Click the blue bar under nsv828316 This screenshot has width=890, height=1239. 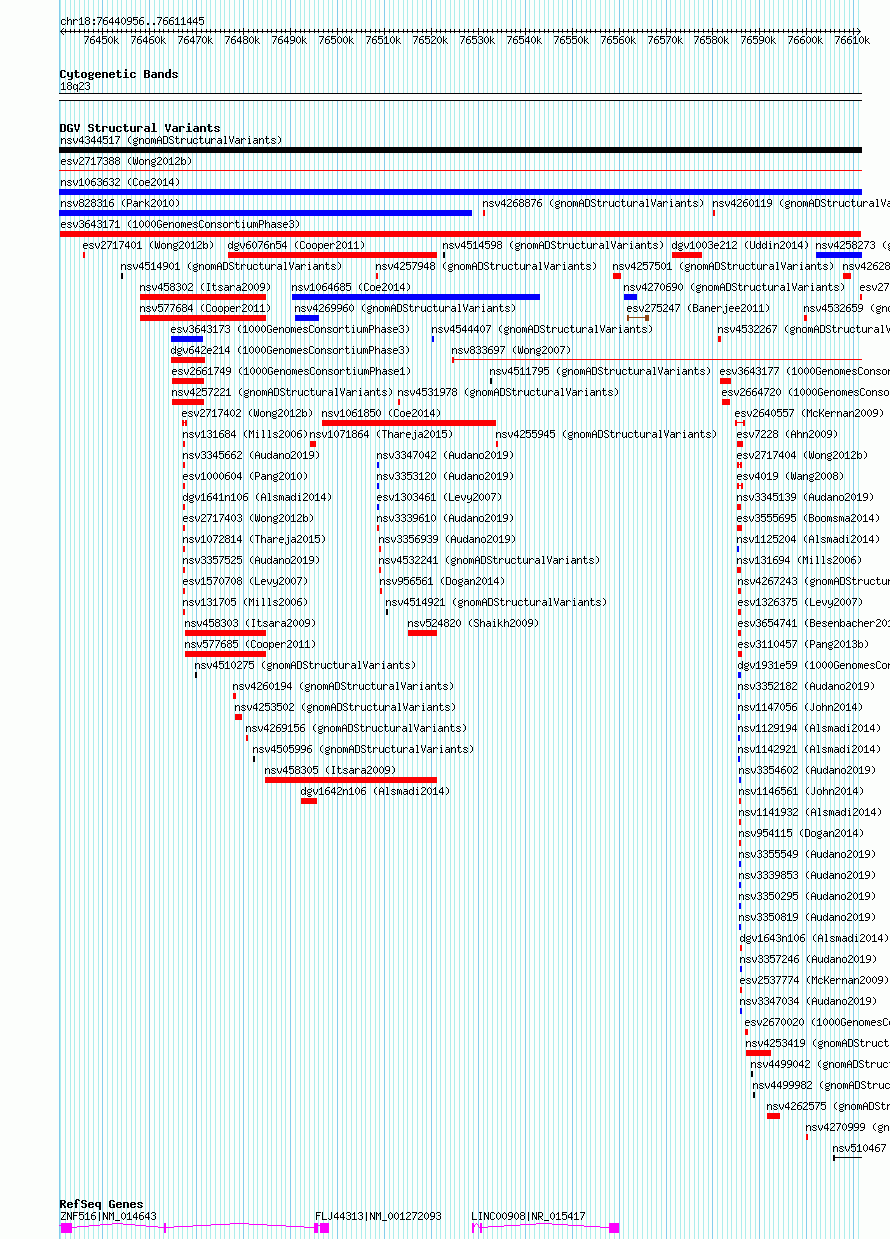265,213
